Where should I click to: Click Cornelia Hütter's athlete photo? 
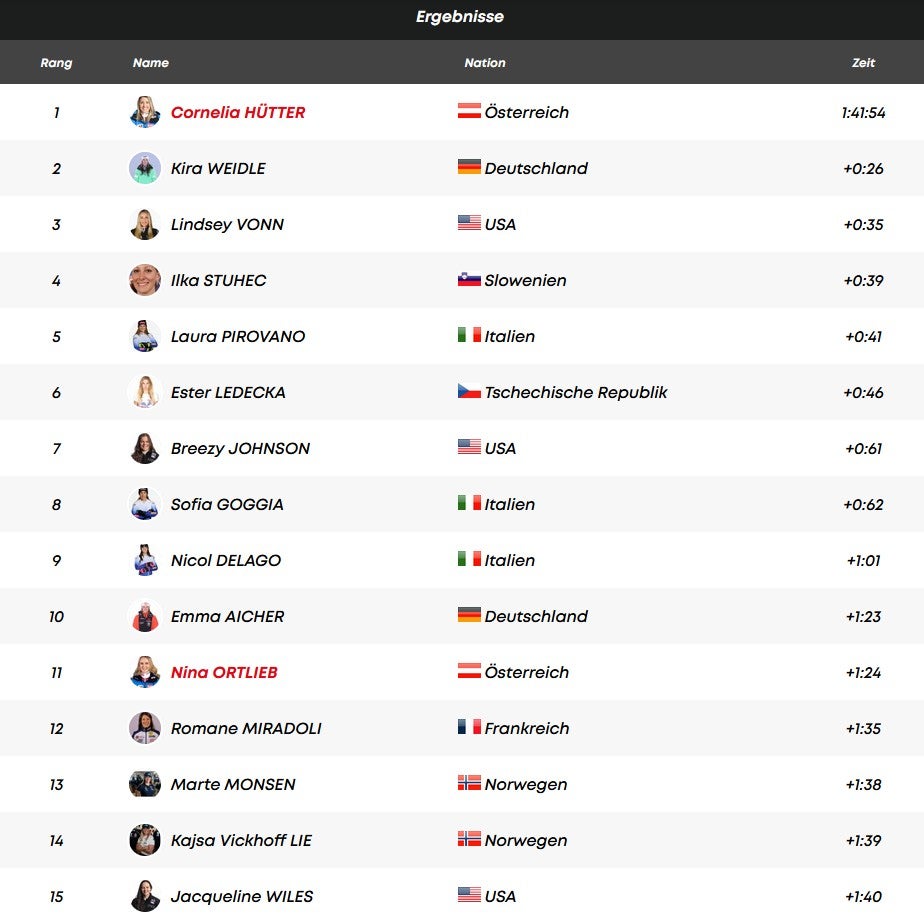(145, 112)
